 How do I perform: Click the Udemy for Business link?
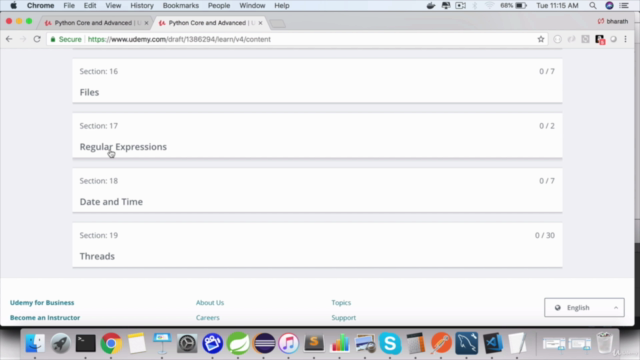click(42, 302)
